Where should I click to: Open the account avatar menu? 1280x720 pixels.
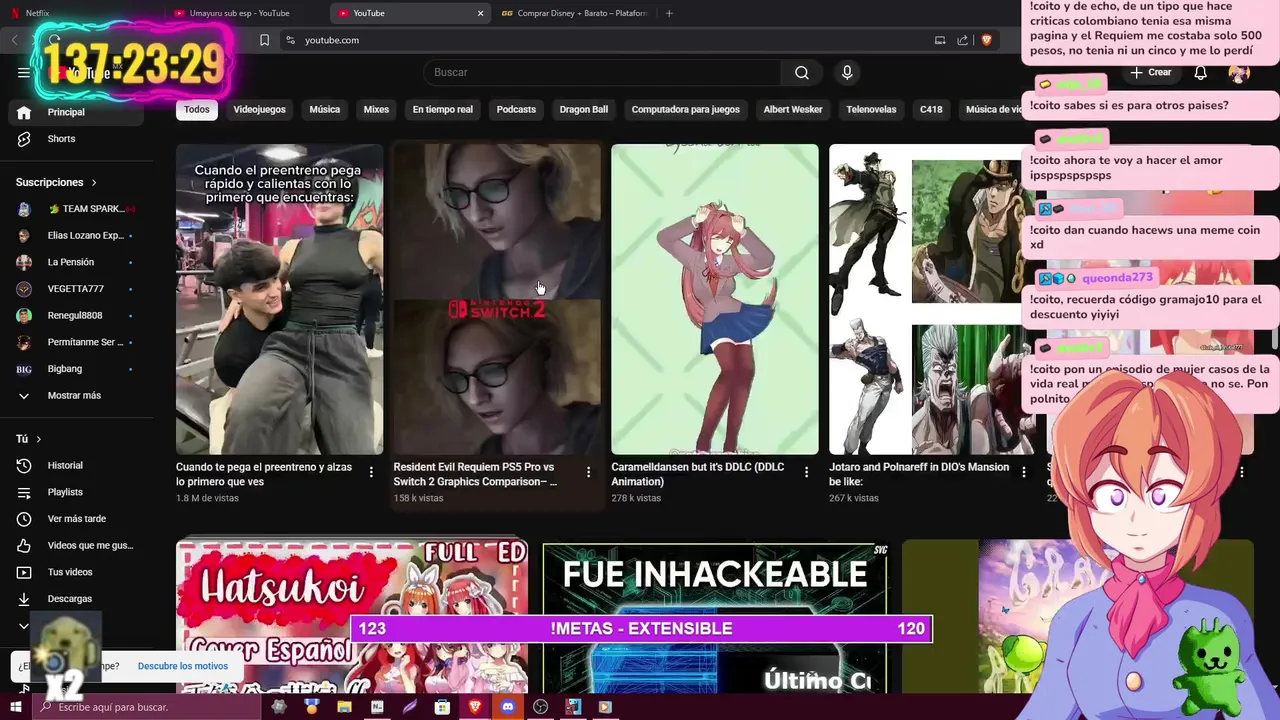1239,72
